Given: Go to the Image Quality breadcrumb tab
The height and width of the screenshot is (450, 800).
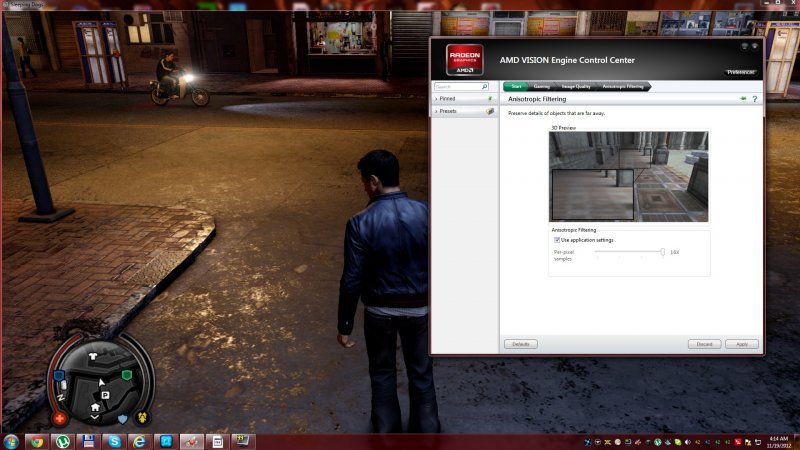Looking at the screenshot, I should click(x=576, y=86).
